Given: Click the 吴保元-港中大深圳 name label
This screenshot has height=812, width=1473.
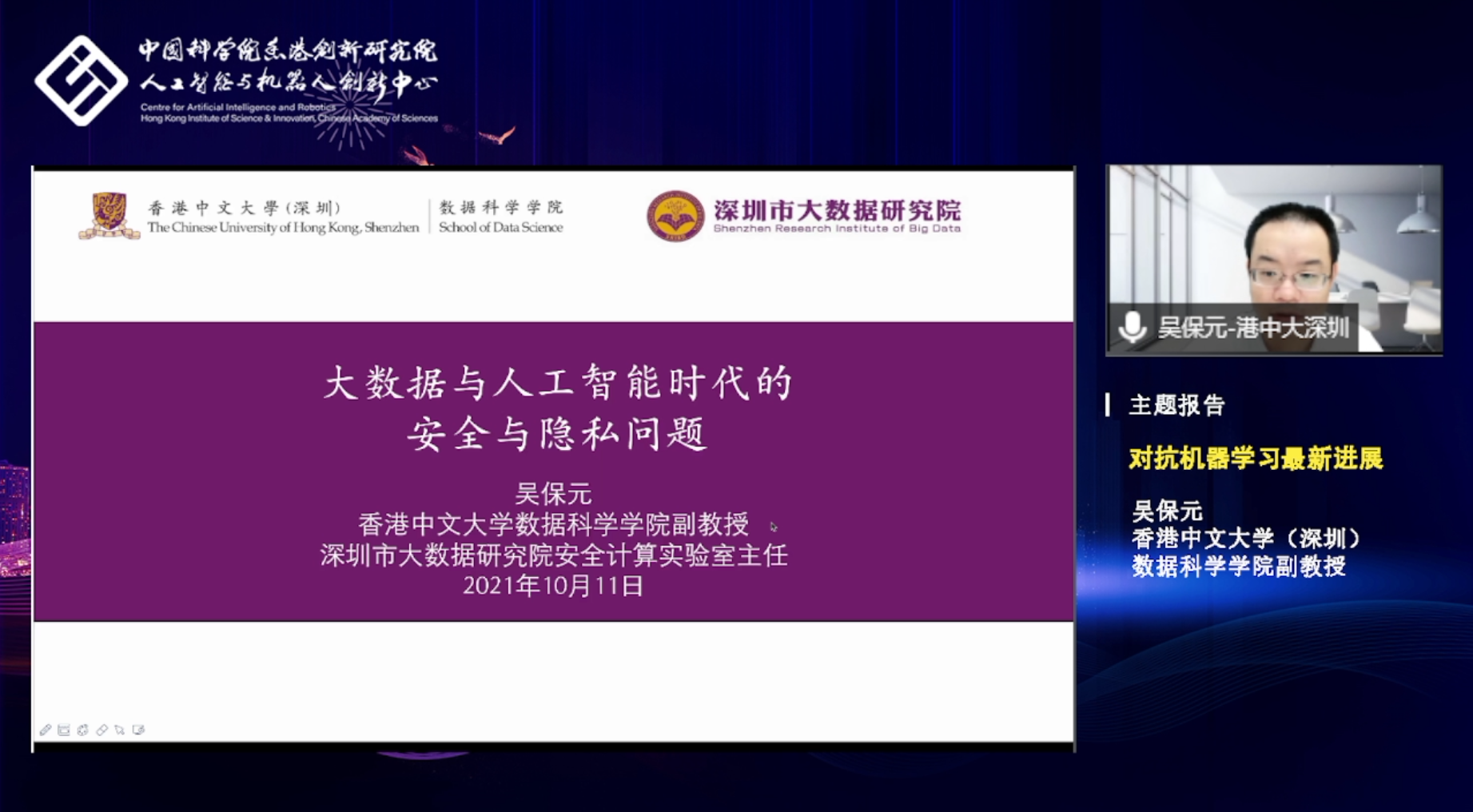Looking at the screenshot, I should 1252,328.
